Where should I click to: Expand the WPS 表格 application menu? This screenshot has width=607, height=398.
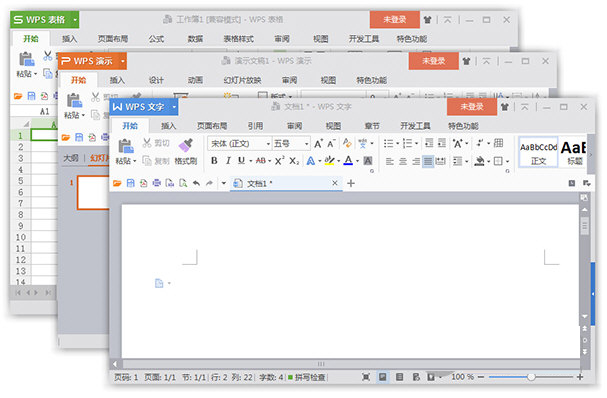pyautogui.click(x=75, y=20)
